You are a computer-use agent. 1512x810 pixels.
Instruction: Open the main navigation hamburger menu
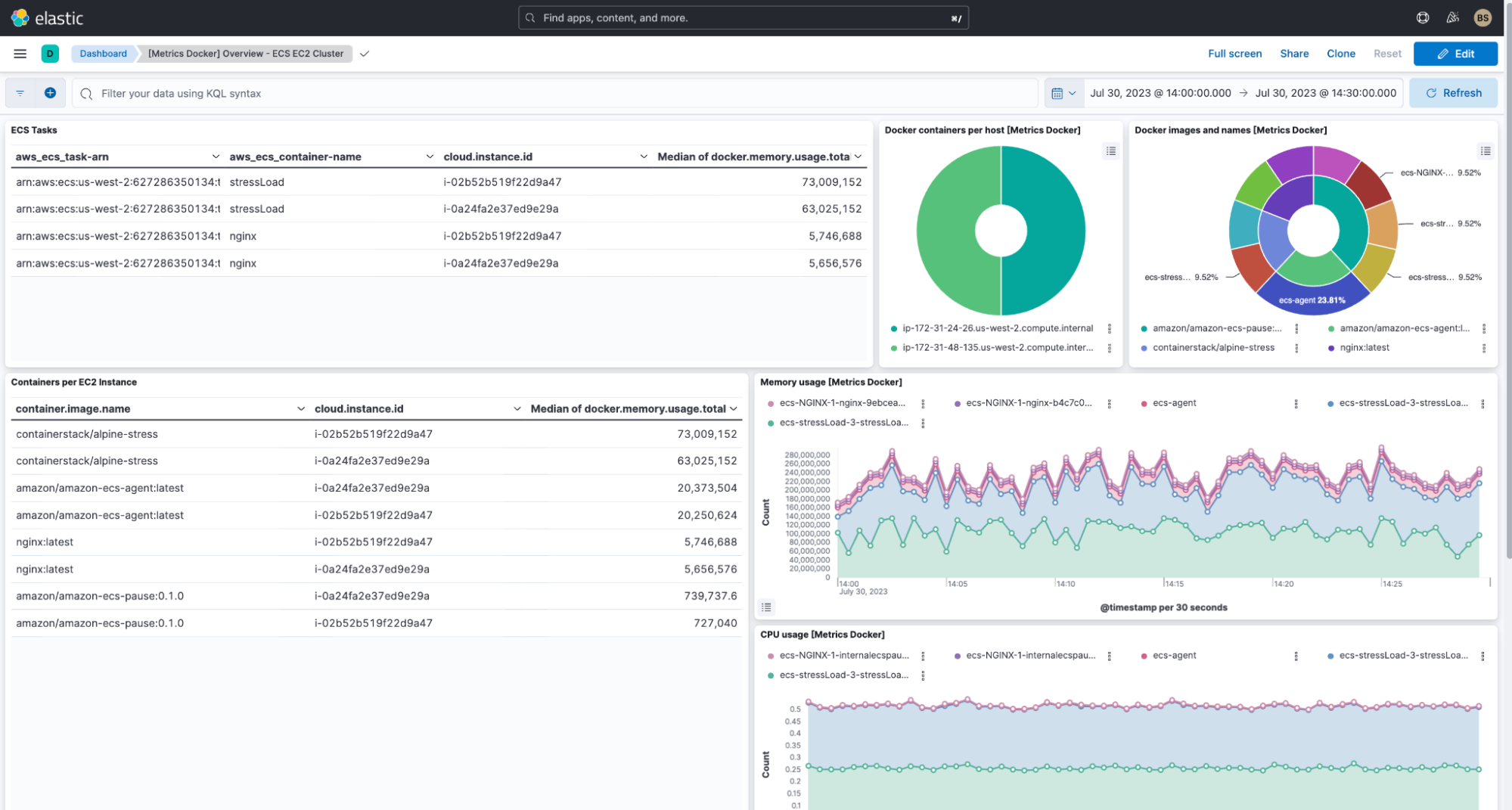(x=20, y=54)
